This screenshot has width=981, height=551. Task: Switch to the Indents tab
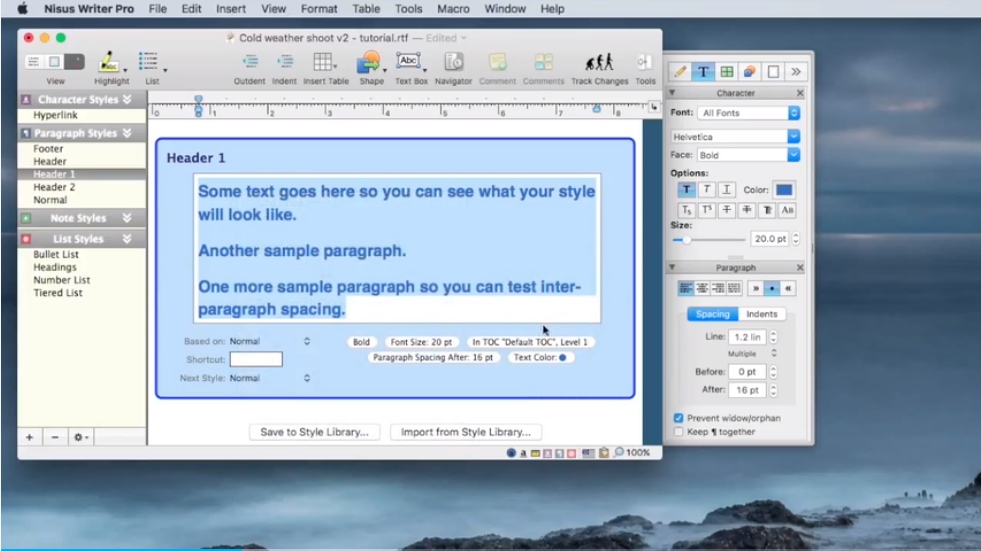762,314
